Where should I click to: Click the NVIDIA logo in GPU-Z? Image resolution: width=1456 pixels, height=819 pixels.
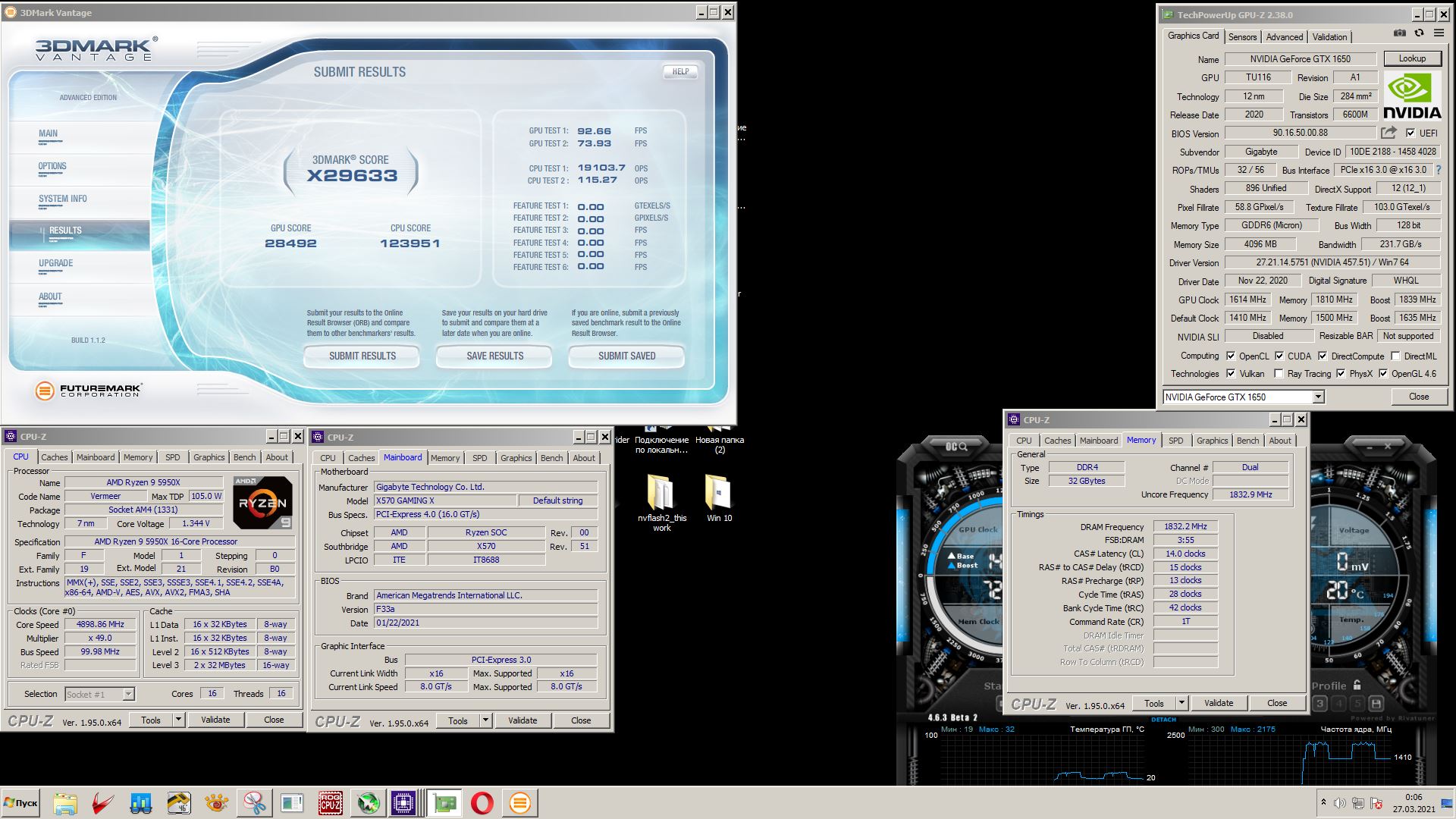point(1412,96)
